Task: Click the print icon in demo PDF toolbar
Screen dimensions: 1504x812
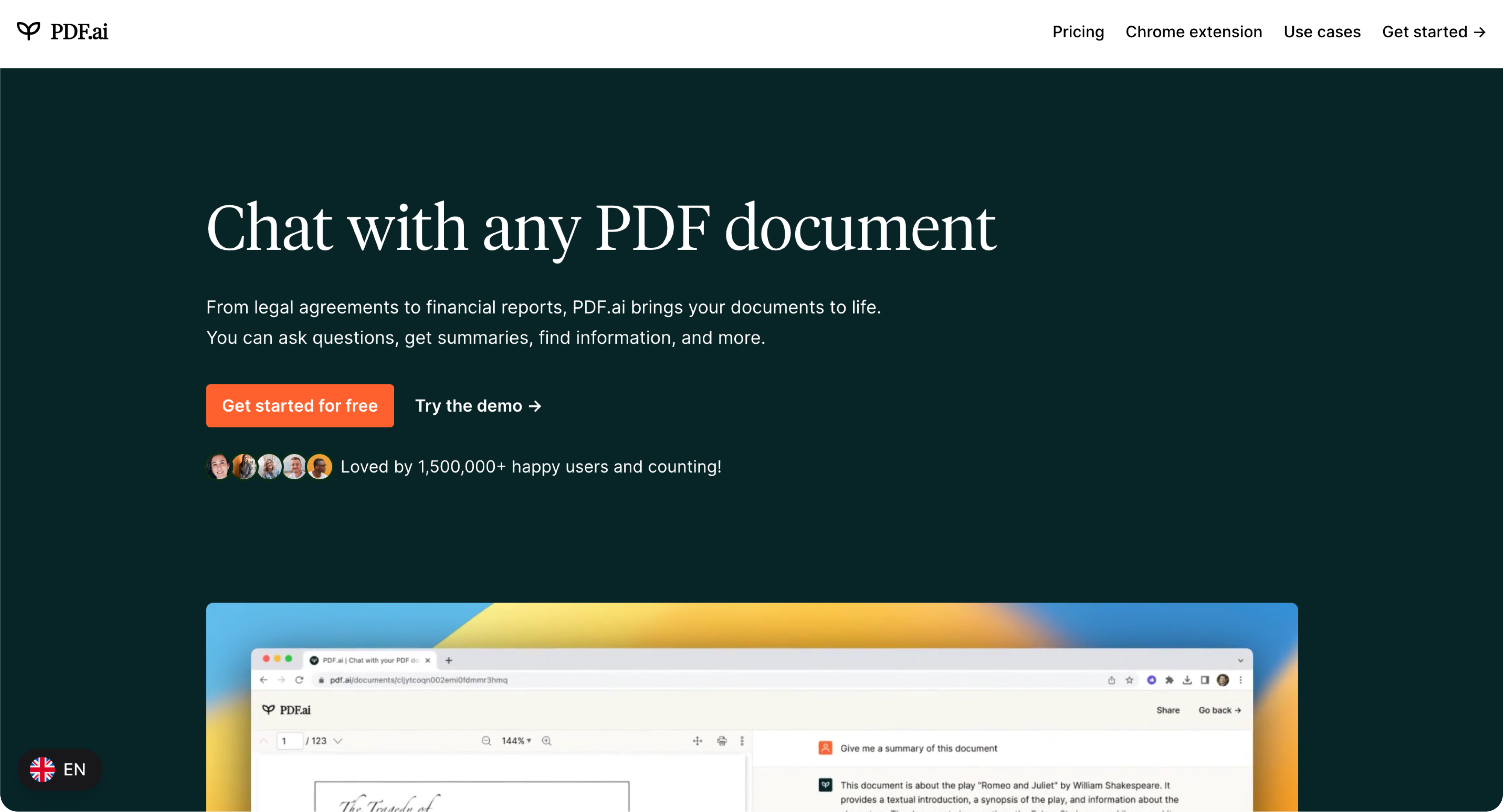Action: 722,741
